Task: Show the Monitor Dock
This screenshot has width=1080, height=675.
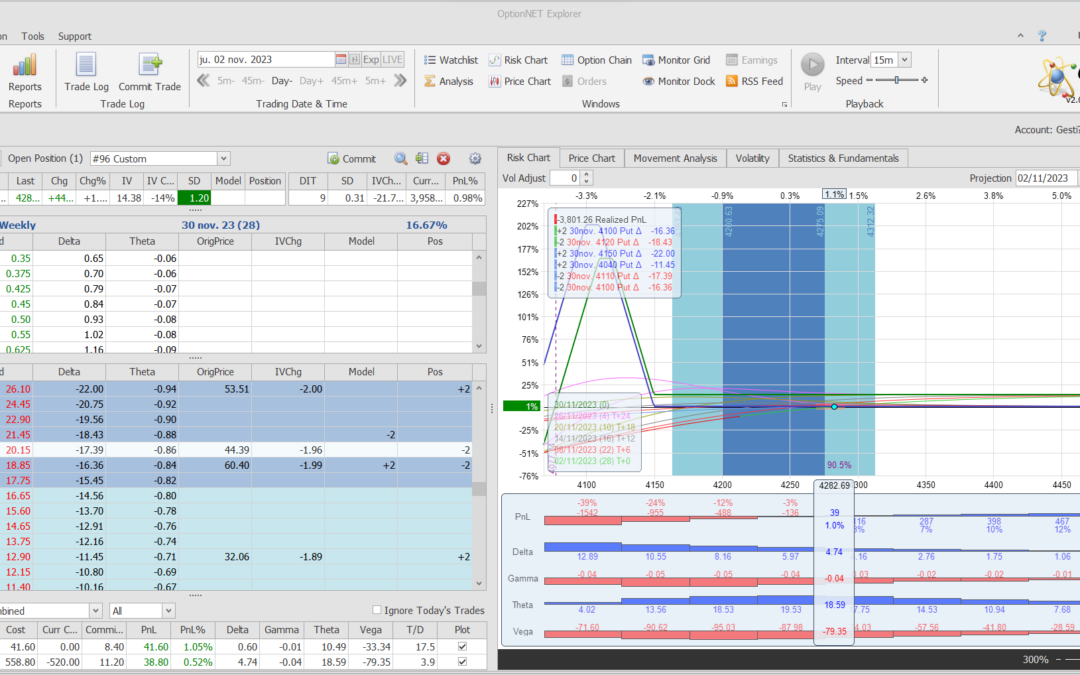Action: [x=678, y=81]
